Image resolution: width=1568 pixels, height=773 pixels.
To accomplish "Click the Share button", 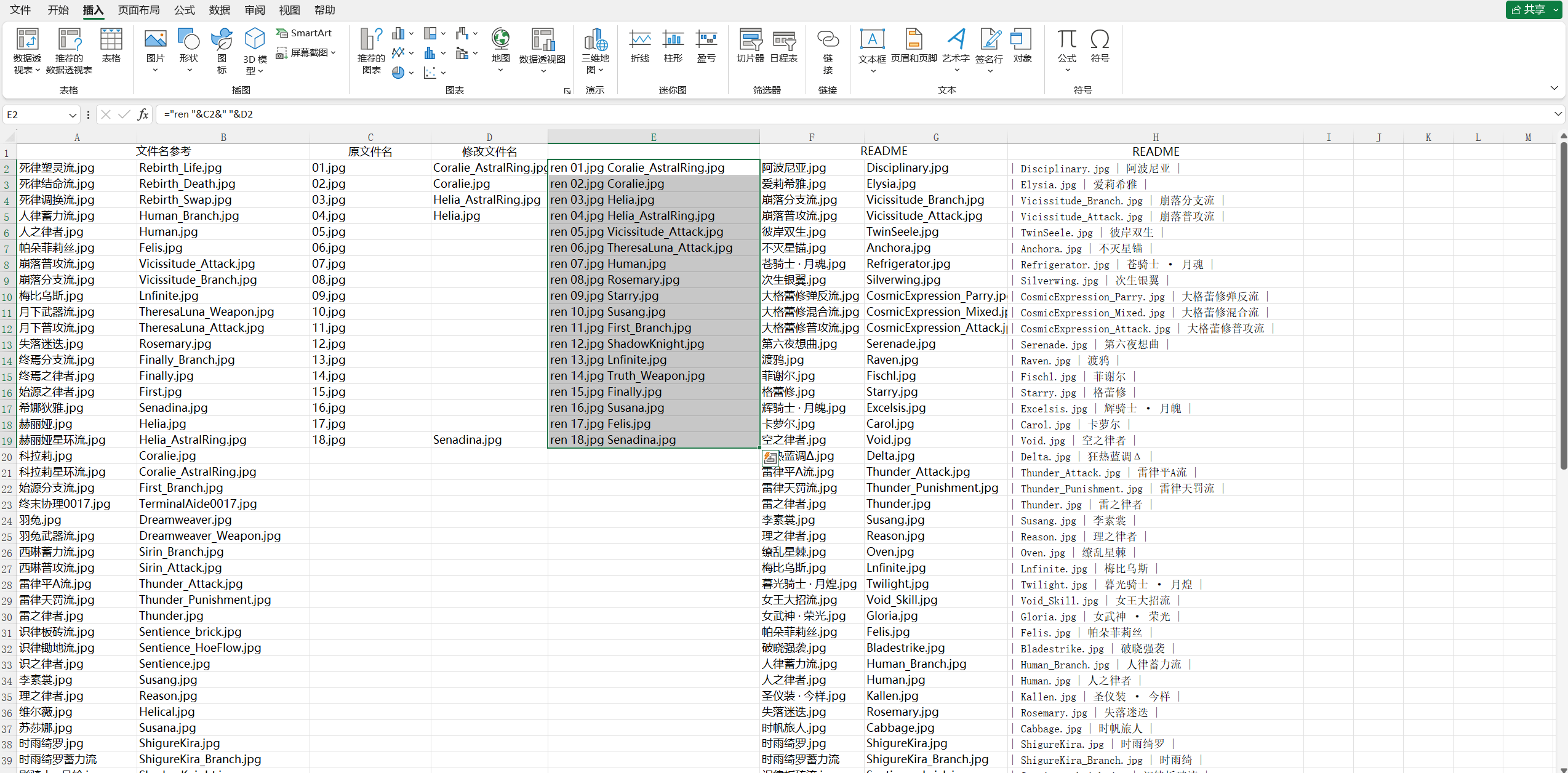I will (x=1528, y=10).
